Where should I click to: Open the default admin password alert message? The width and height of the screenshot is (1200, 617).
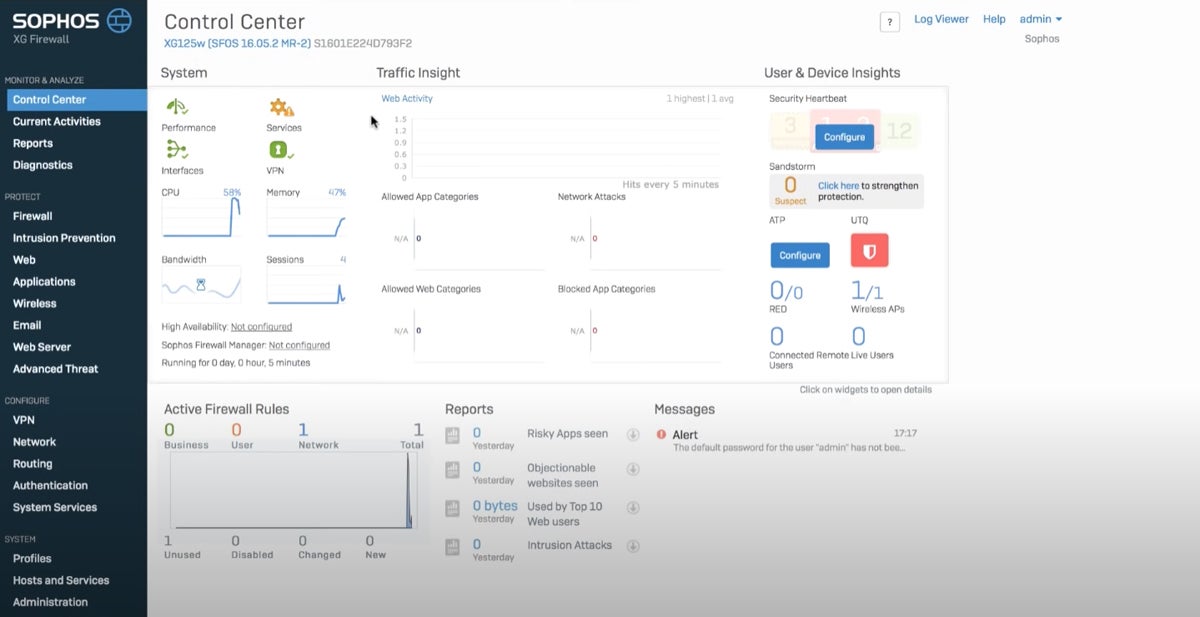[x=789, y=448]
